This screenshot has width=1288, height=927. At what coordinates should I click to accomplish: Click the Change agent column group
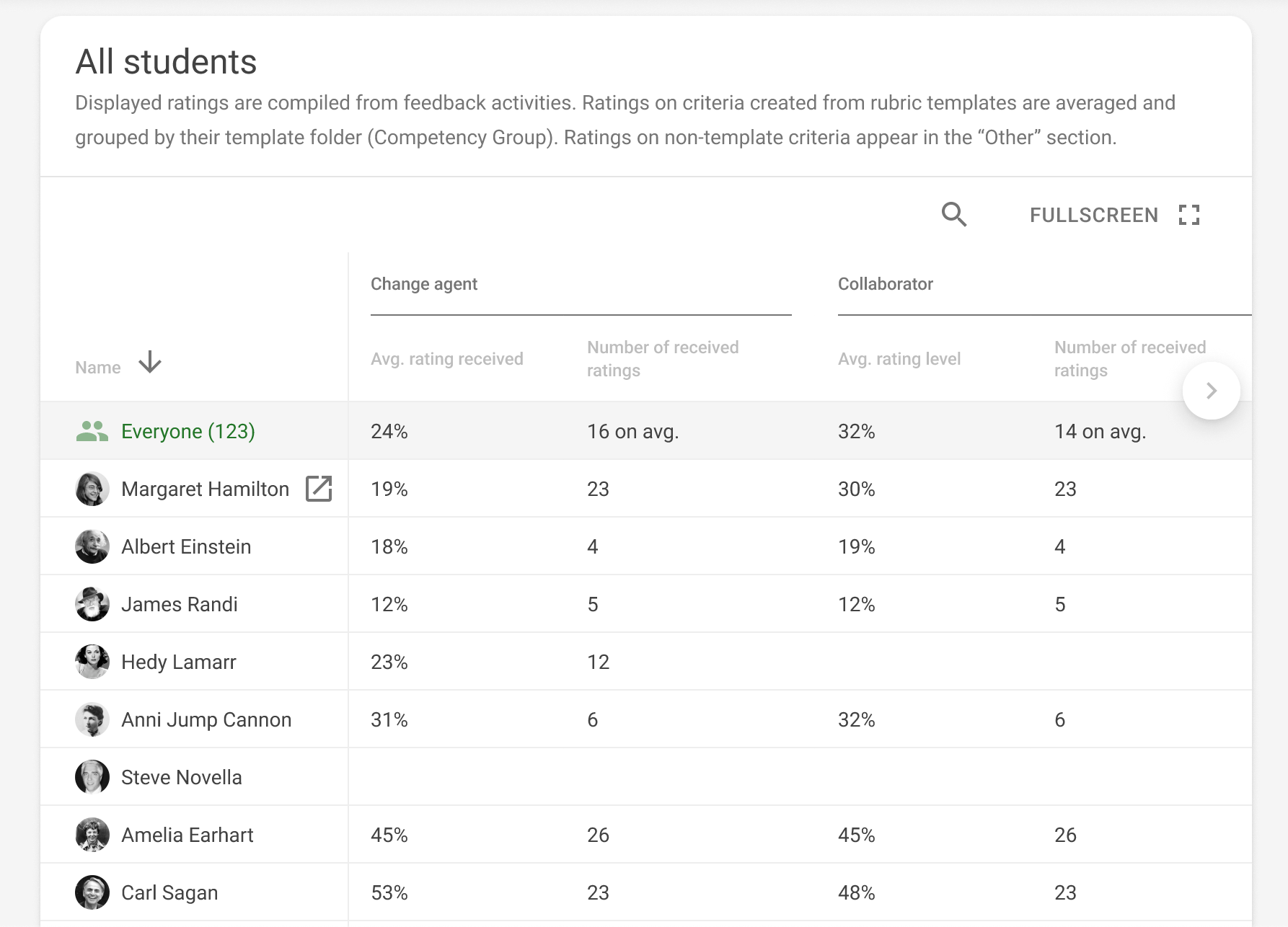[424, 284]
